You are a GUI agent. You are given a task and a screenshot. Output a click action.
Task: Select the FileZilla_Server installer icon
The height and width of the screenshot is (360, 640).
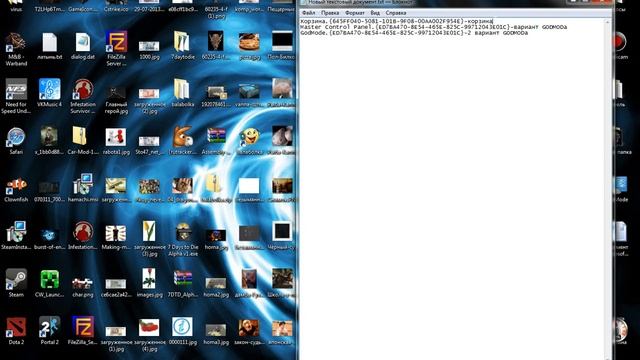point(83,331)
